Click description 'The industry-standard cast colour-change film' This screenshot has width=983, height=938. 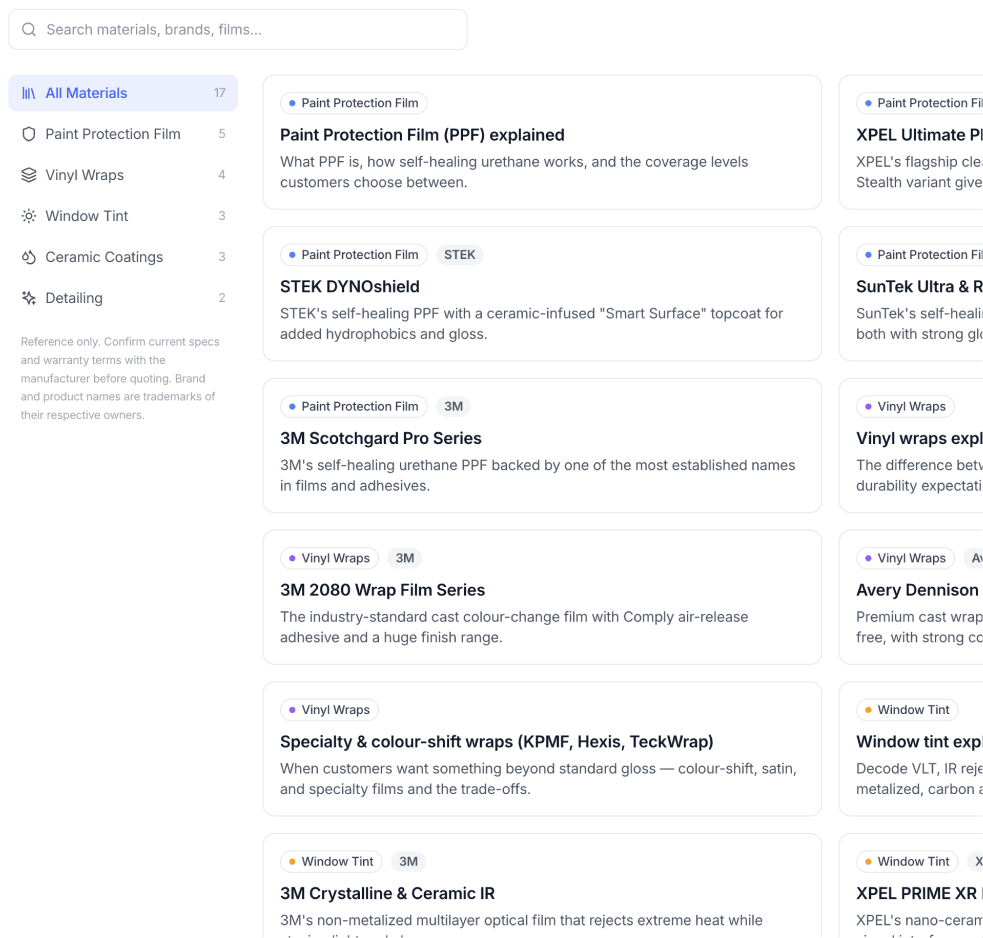(x=514, y=627)
